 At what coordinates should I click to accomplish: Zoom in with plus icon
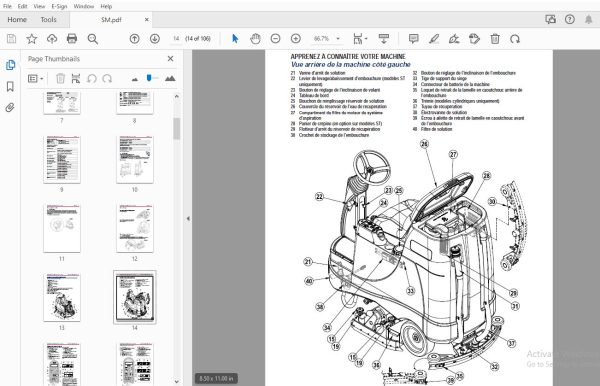(x=295, y=38)
